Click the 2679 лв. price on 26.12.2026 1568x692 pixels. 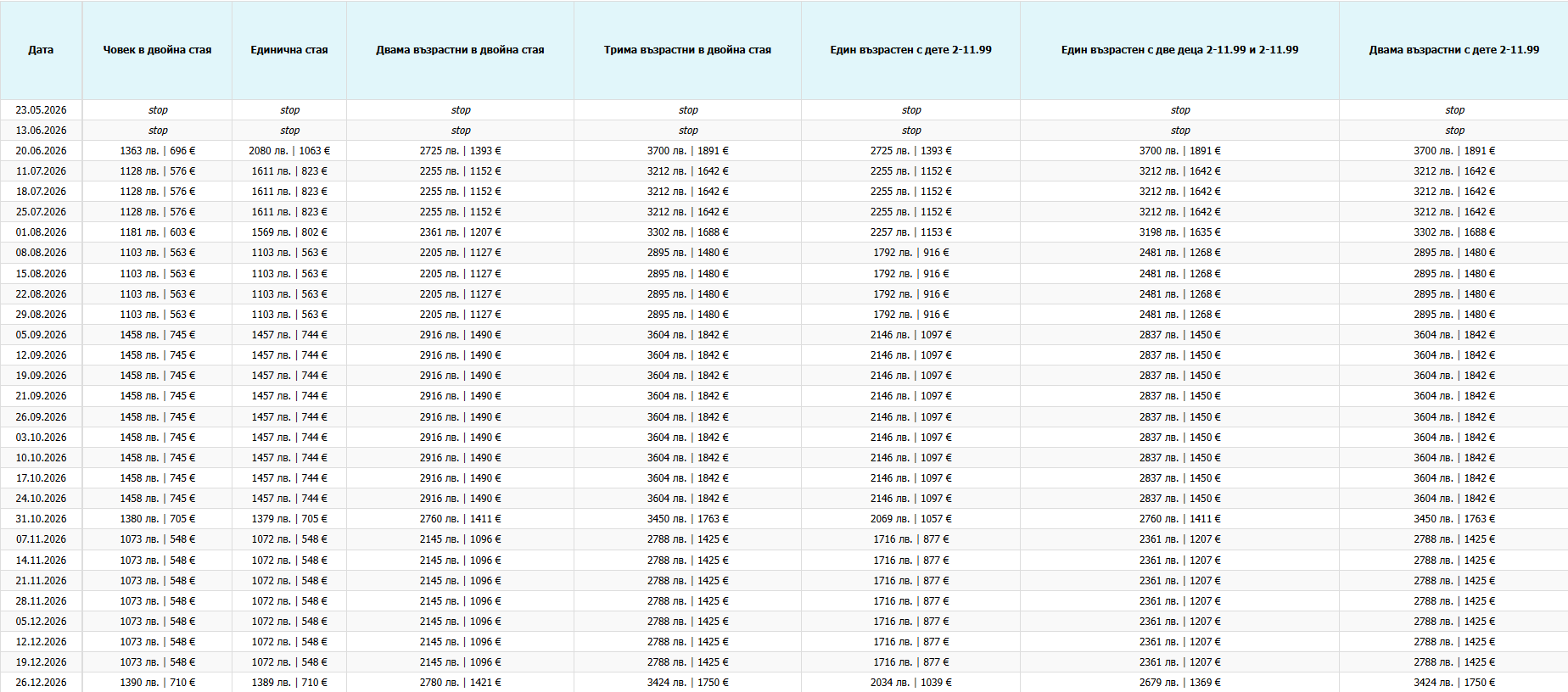[1159, 683]
